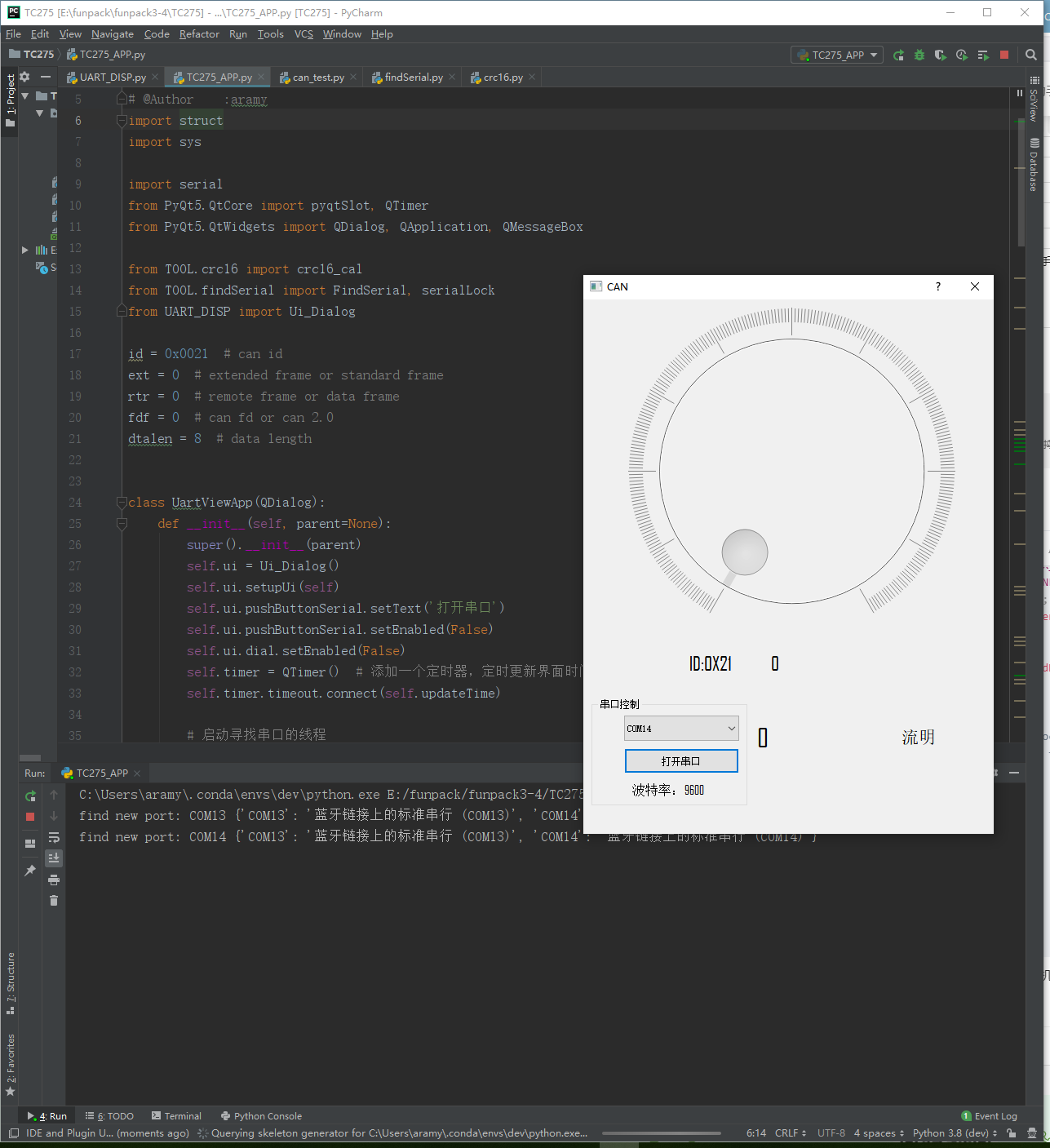Click the 4 spaces indent setting

(879, 1133)
